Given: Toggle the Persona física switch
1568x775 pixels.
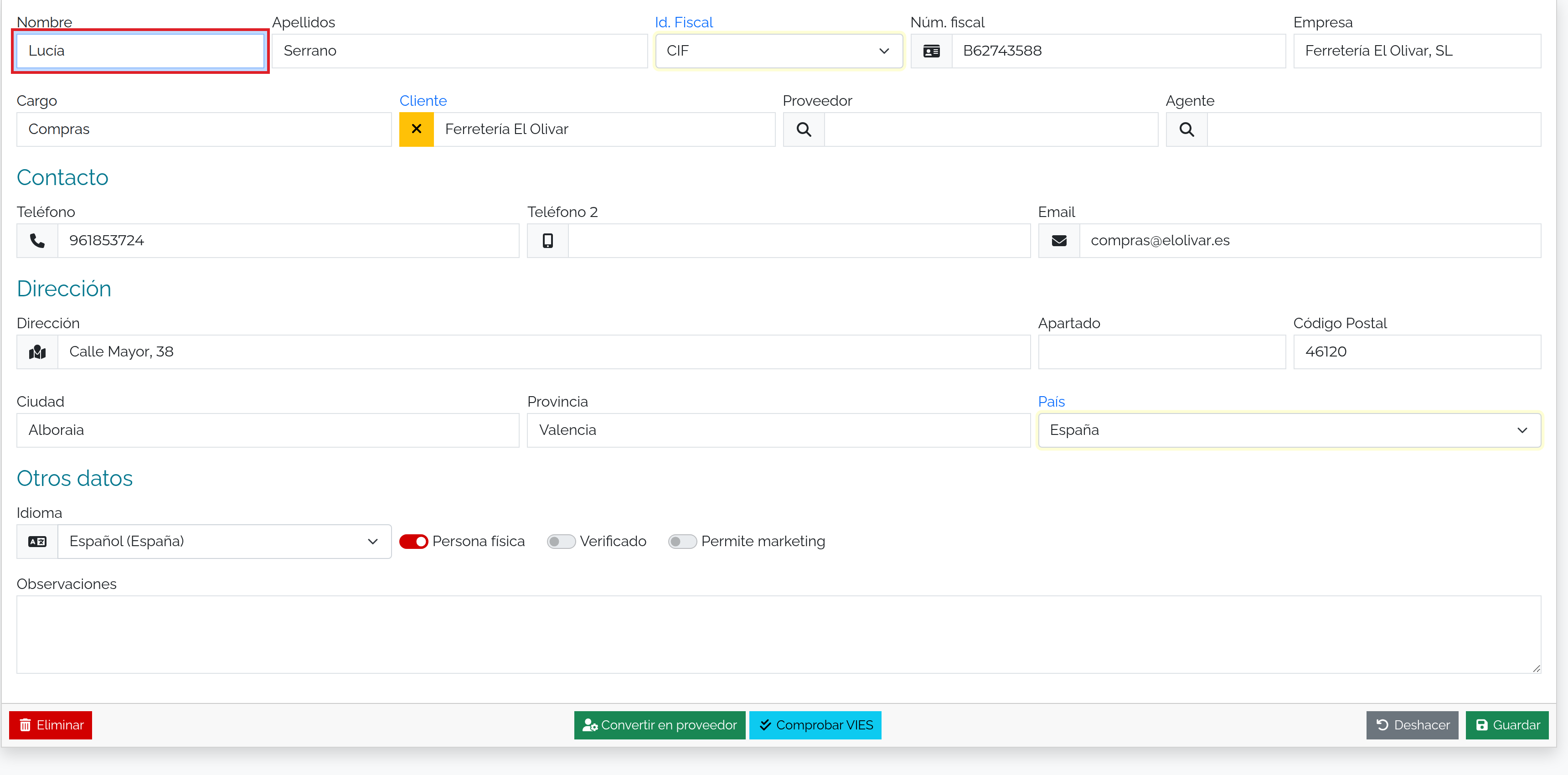Looking at the screenshot, I should (413, 541).
